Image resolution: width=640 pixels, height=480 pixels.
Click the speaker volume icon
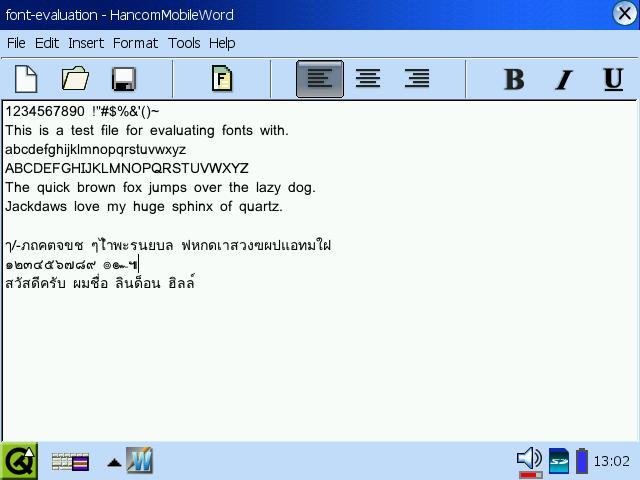click(x=528, y=460)
